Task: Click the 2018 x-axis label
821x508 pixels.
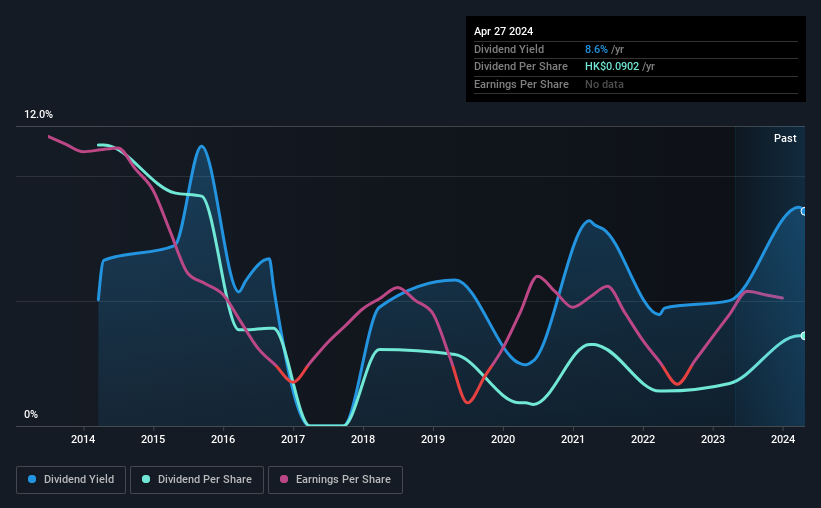Action: pyautogui.click(x=363, y=439)
